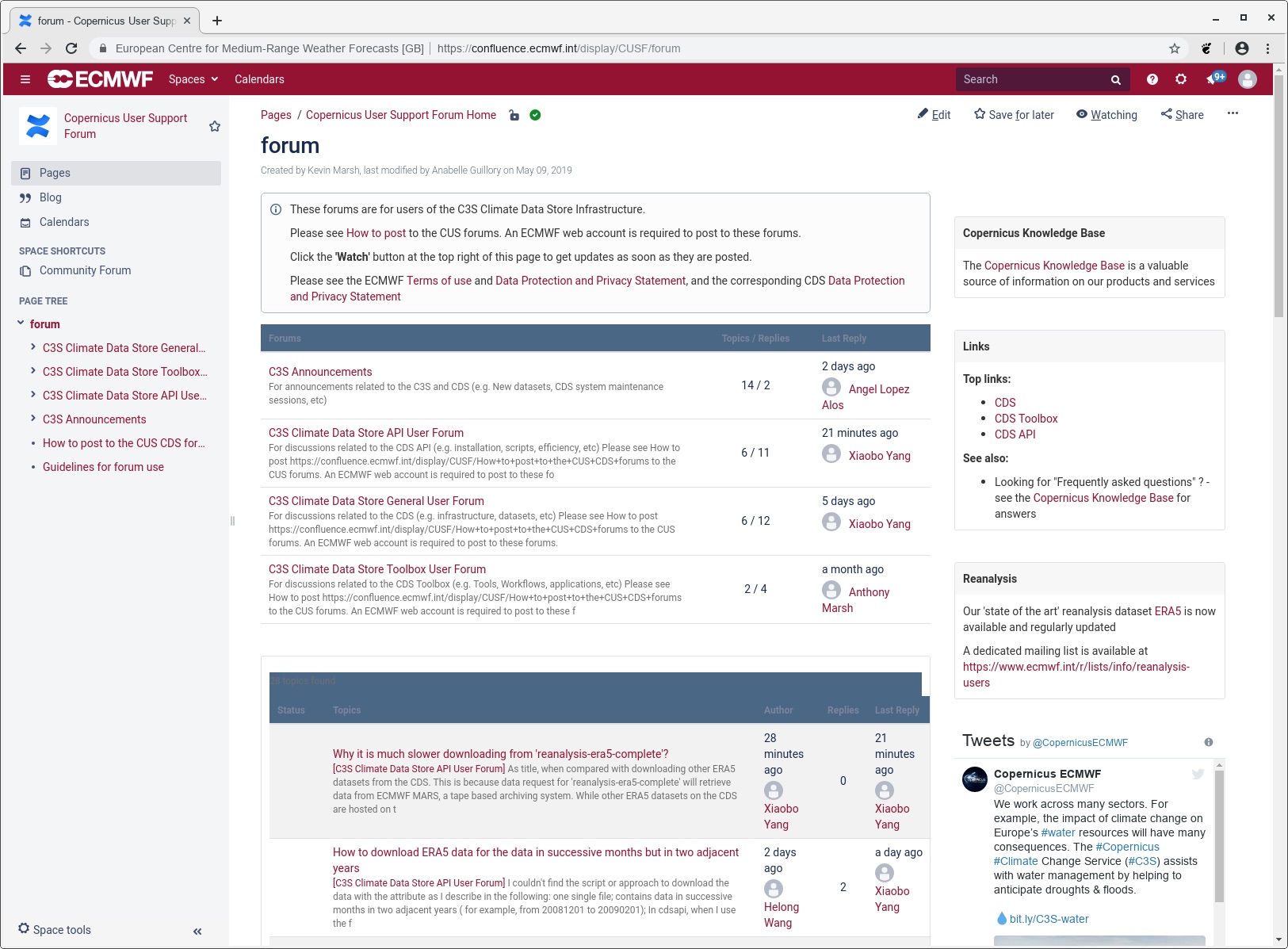The image size is (1288, 949).
Task: Open Helong Wang author profile
Action: click(782, 915)
